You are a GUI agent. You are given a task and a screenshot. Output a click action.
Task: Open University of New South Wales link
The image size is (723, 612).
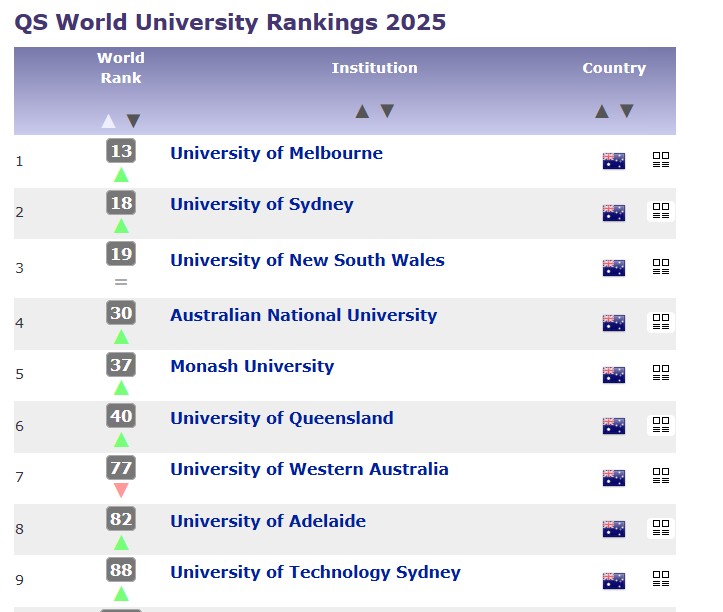307,260
